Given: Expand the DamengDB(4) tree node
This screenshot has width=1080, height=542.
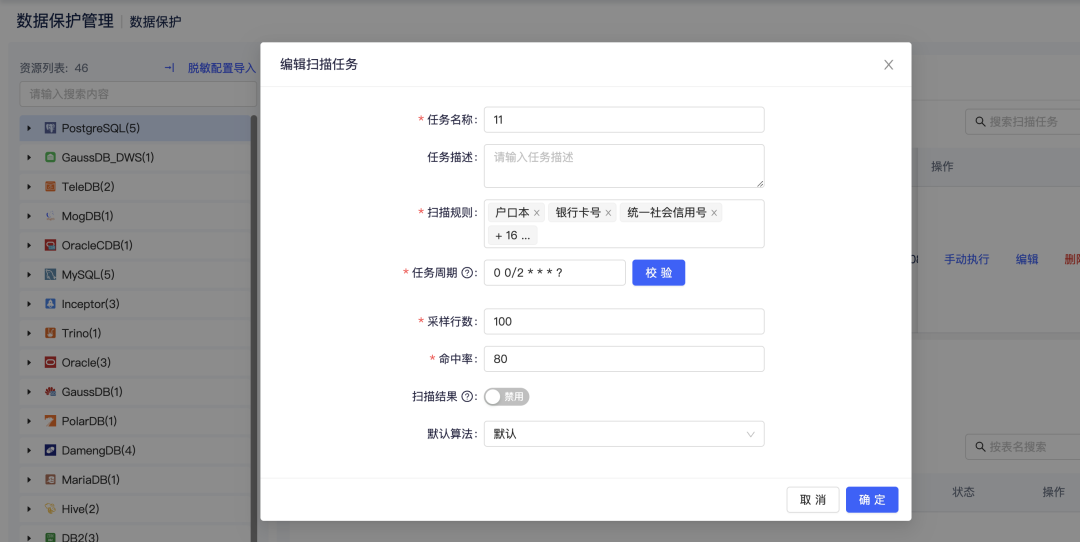Looking at the screenshot, I should click(x=29, y=450).
